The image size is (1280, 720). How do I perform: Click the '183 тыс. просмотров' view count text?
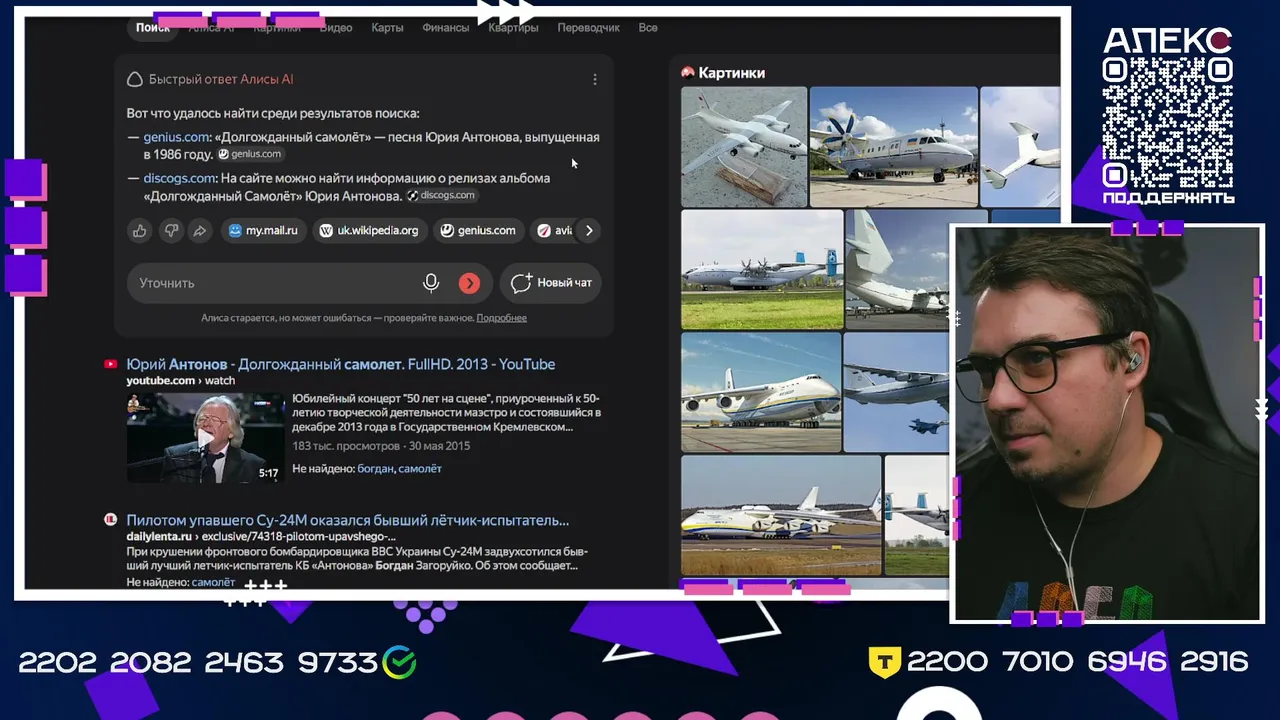coord(345,446)
